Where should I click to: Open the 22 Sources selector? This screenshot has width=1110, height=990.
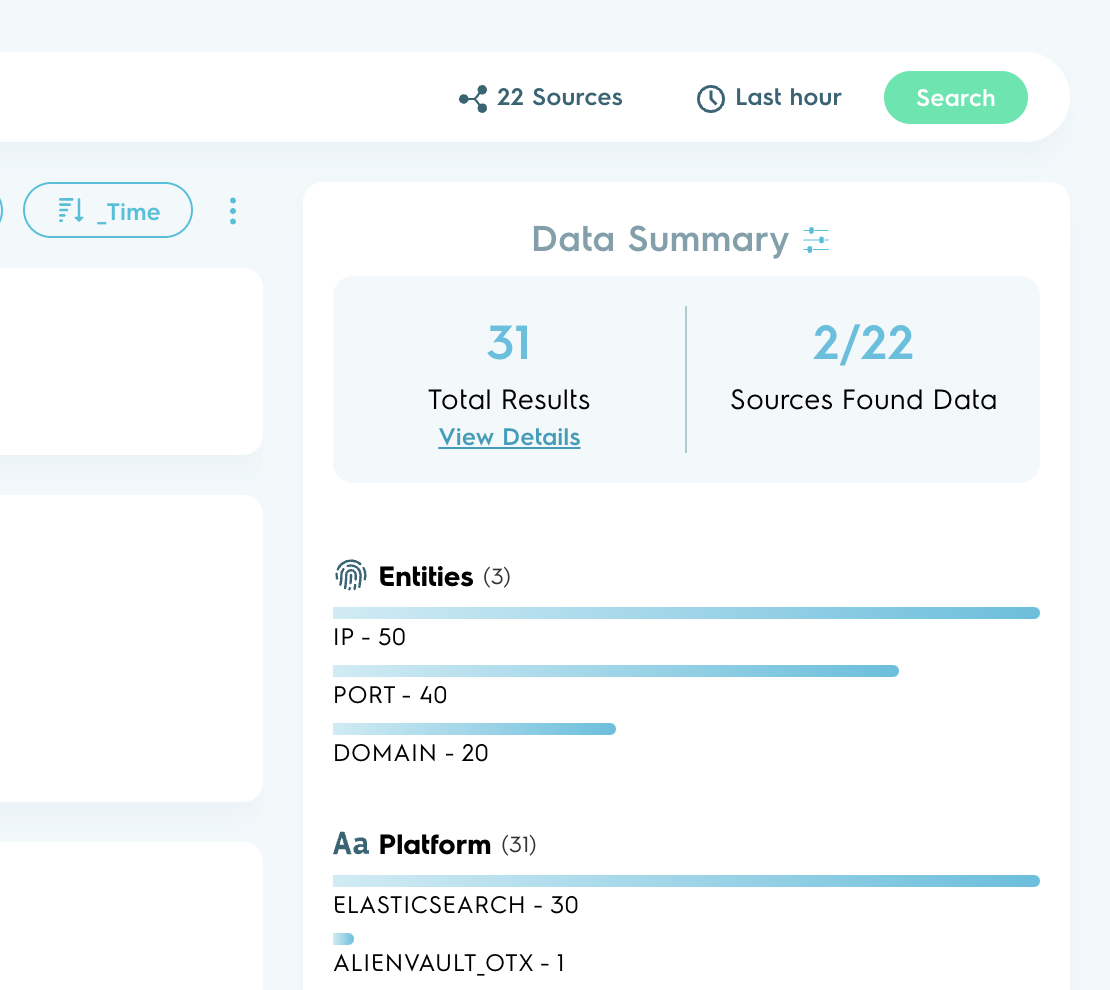(541, 98)
